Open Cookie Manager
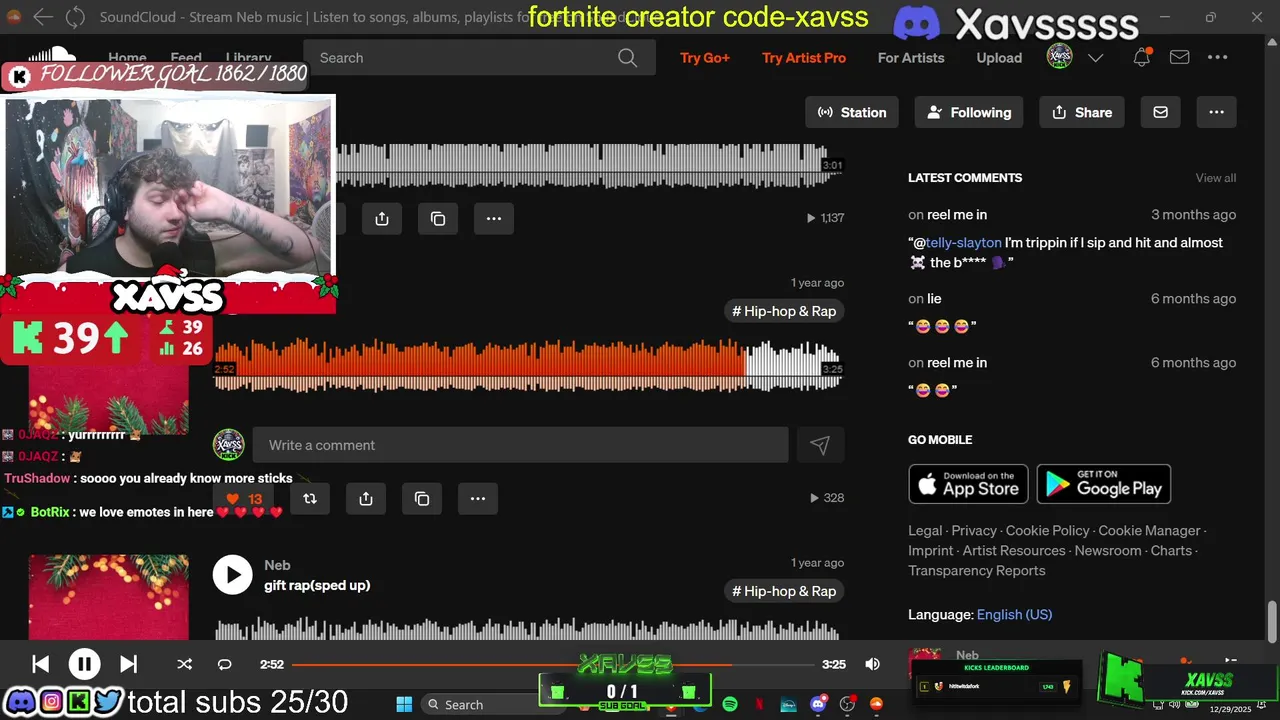This screenshot has height=720, width=1280. coord(1149,531)
